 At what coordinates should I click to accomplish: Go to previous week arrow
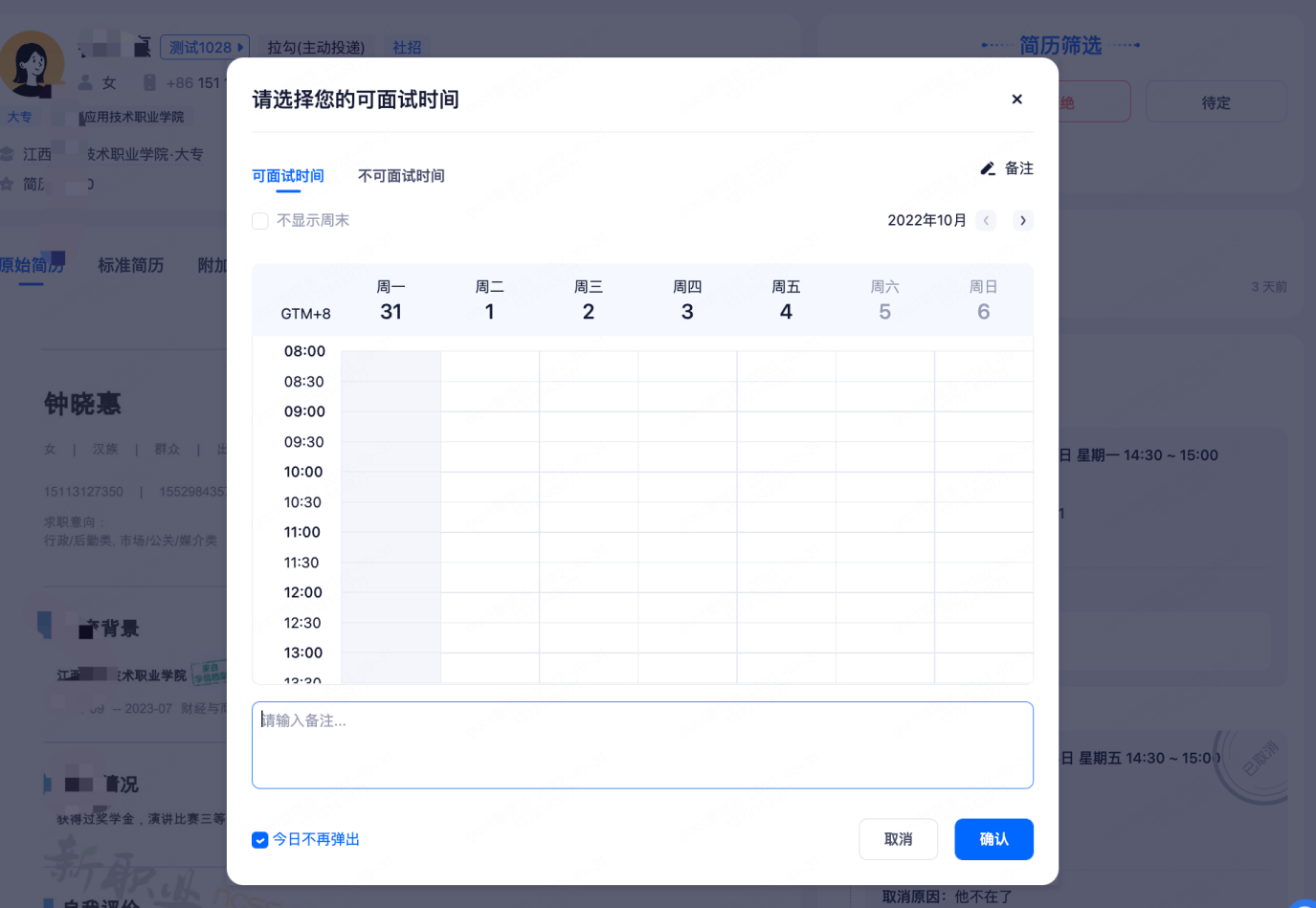coord(986,221)
